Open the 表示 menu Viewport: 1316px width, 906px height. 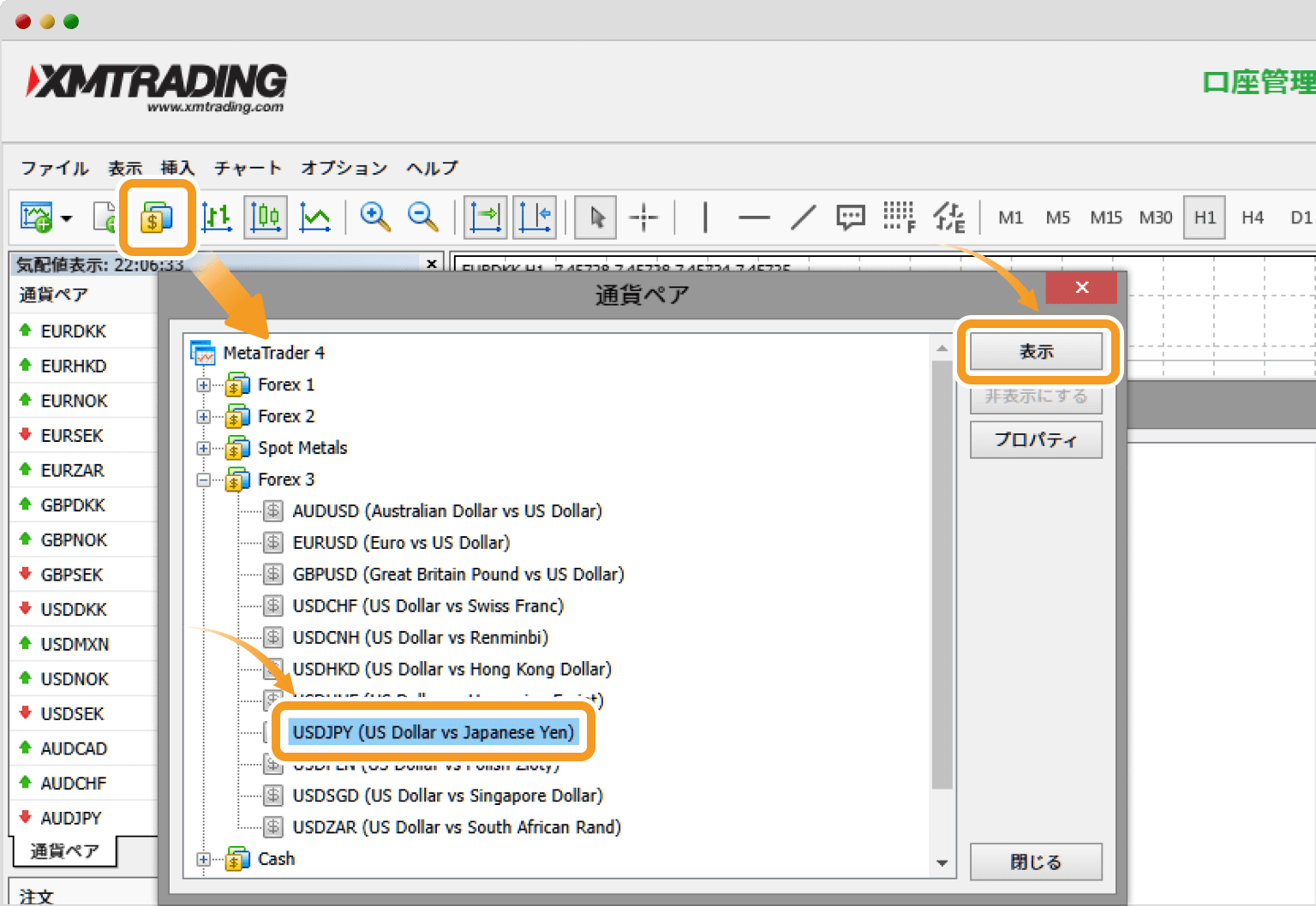click(x=125, y=168)
